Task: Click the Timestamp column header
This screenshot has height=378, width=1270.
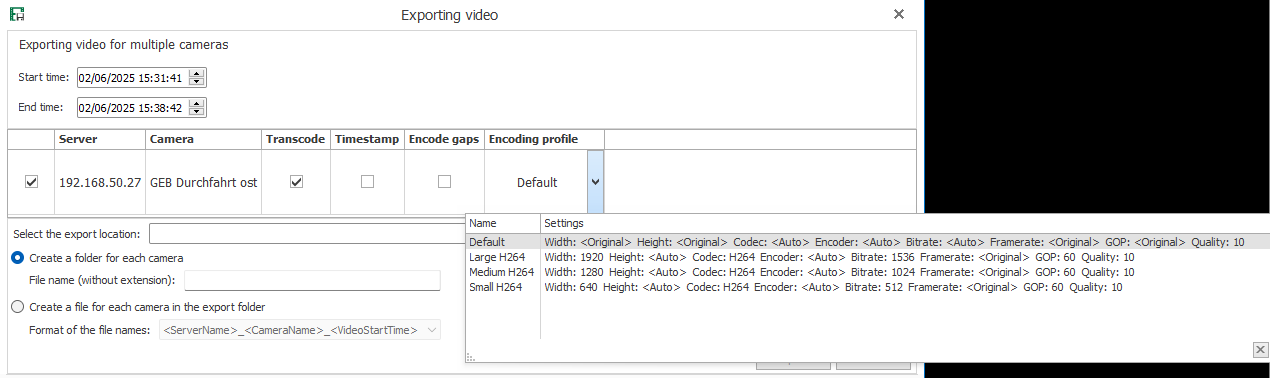Action: [x=367, y=139]
